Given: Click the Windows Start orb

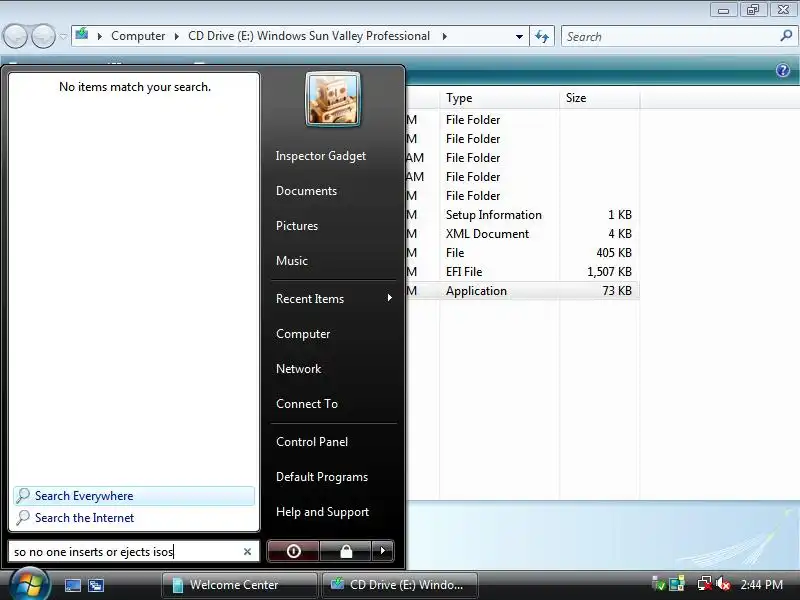Looking at the screenshot, I should [x=29, y=585].
